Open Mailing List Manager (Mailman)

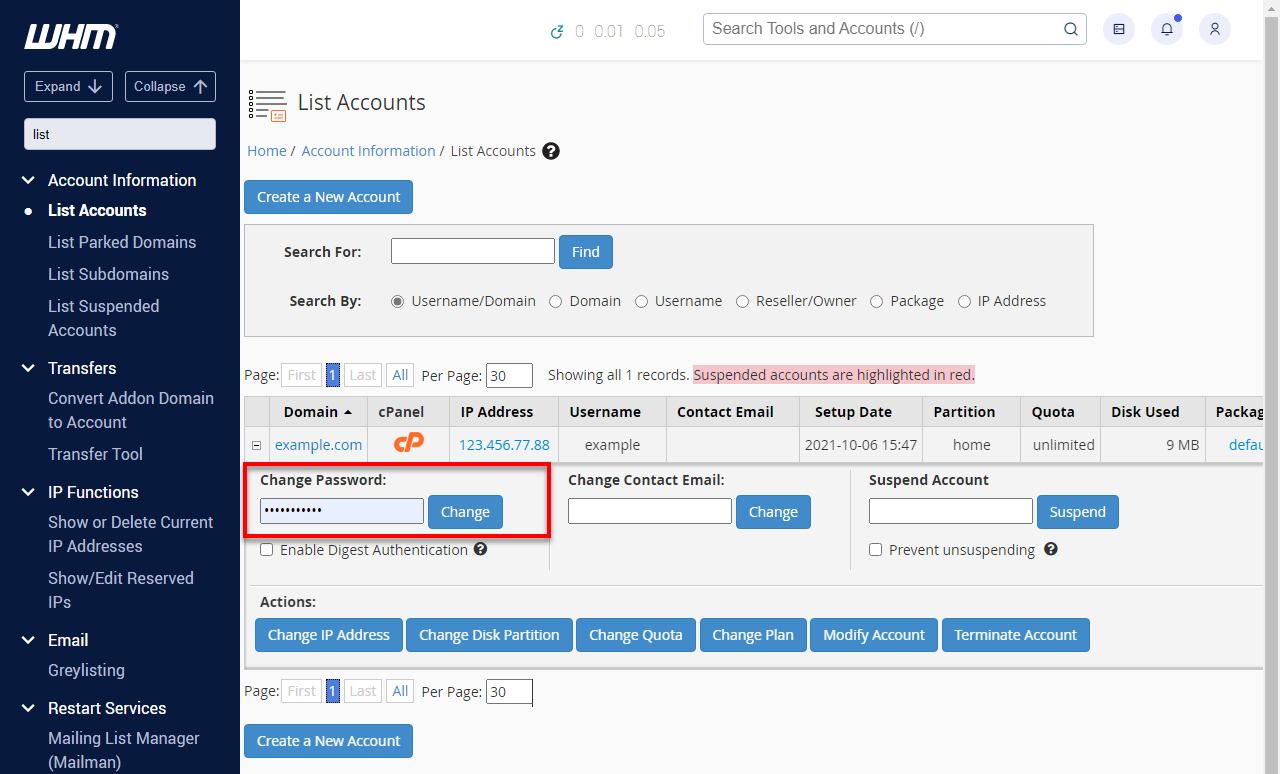click(123, 749)
